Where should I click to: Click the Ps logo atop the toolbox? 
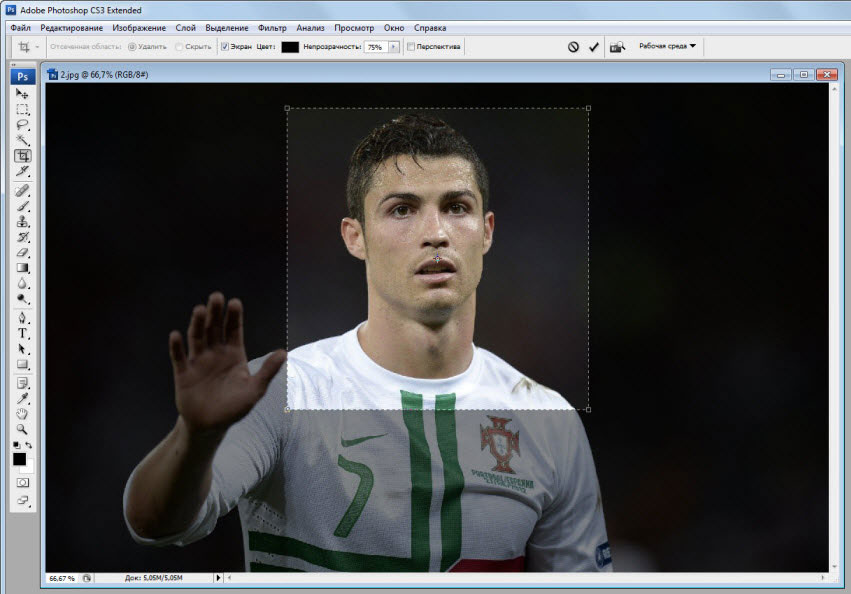tap(23, 77)
